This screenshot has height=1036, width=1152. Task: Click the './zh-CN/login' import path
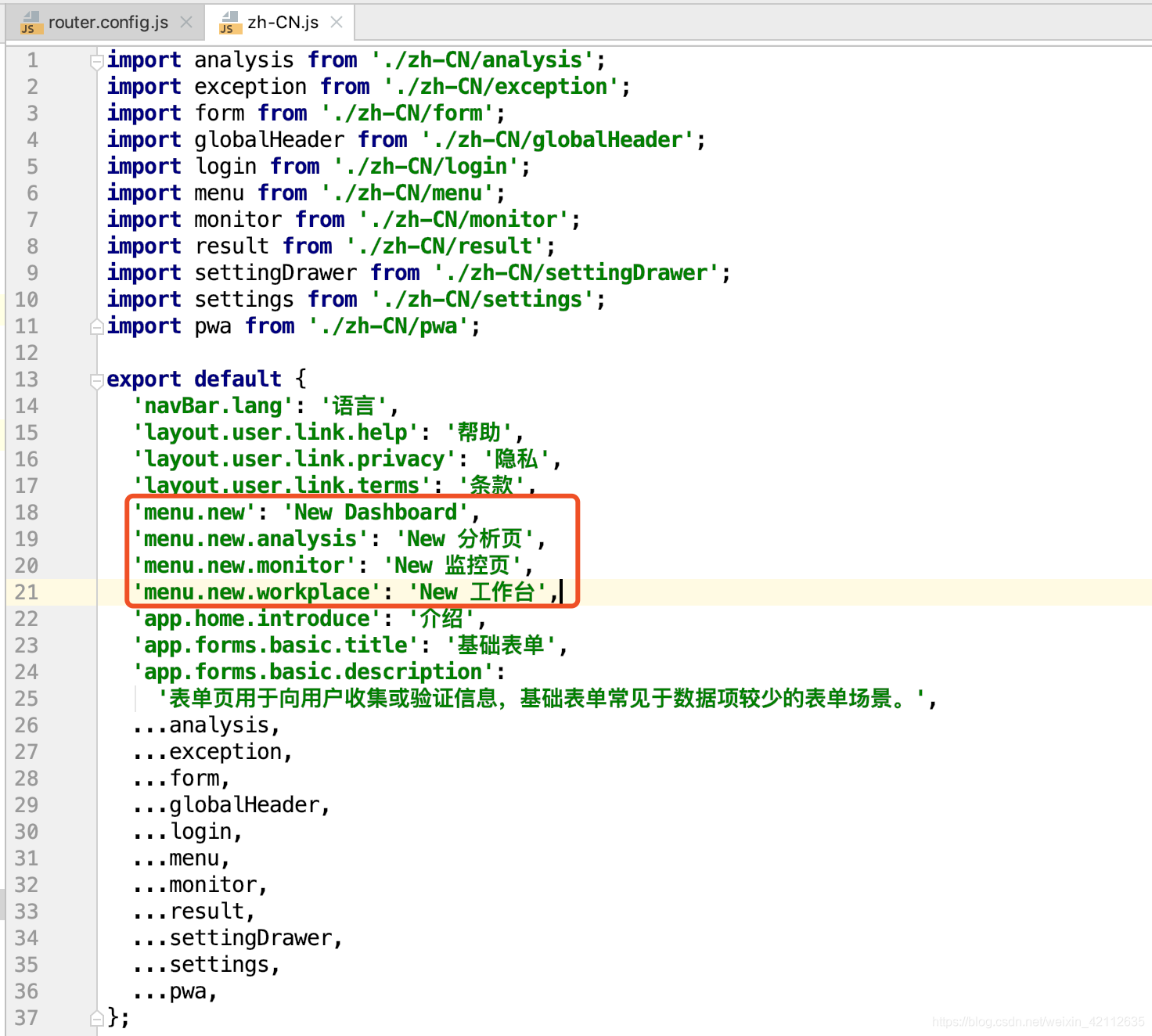(x=426, y=167)
